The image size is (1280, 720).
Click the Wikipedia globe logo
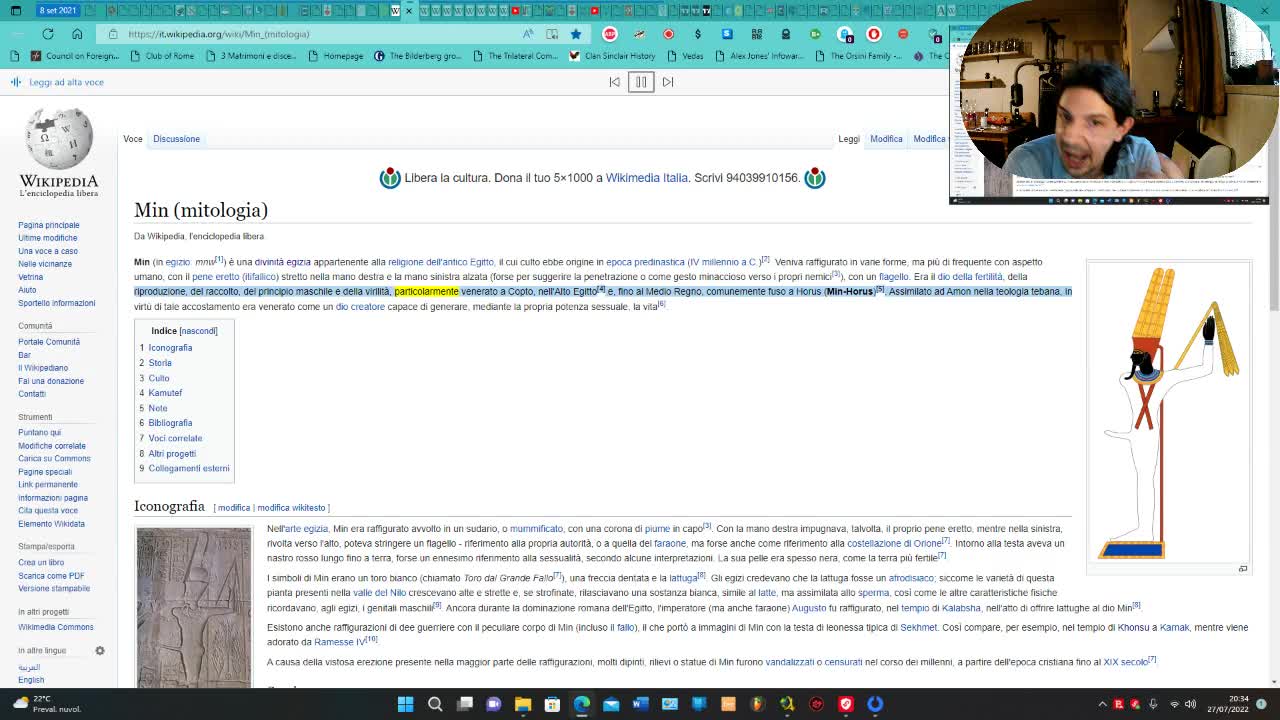coord(59,139)
